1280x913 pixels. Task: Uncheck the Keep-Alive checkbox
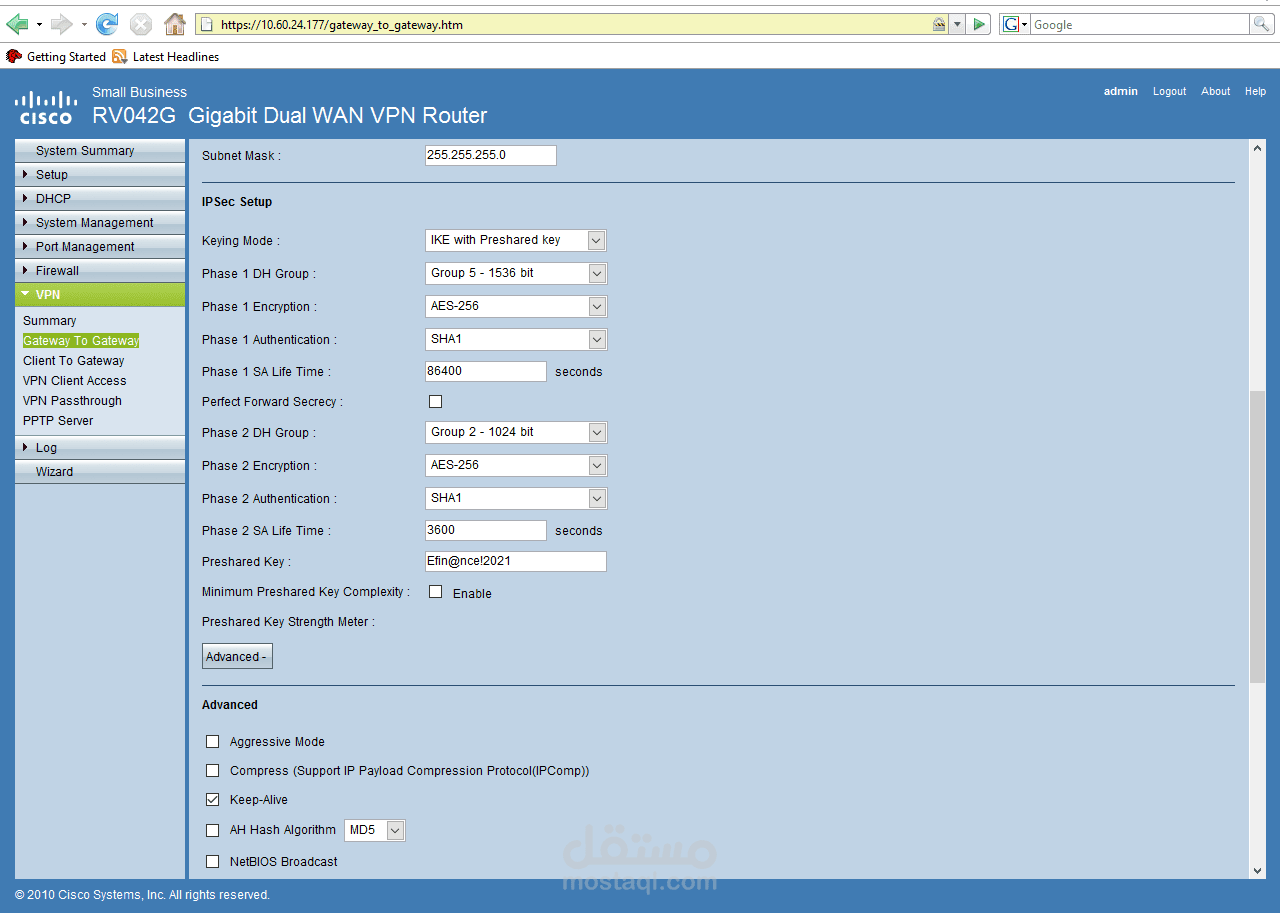[x=212, y=800]
